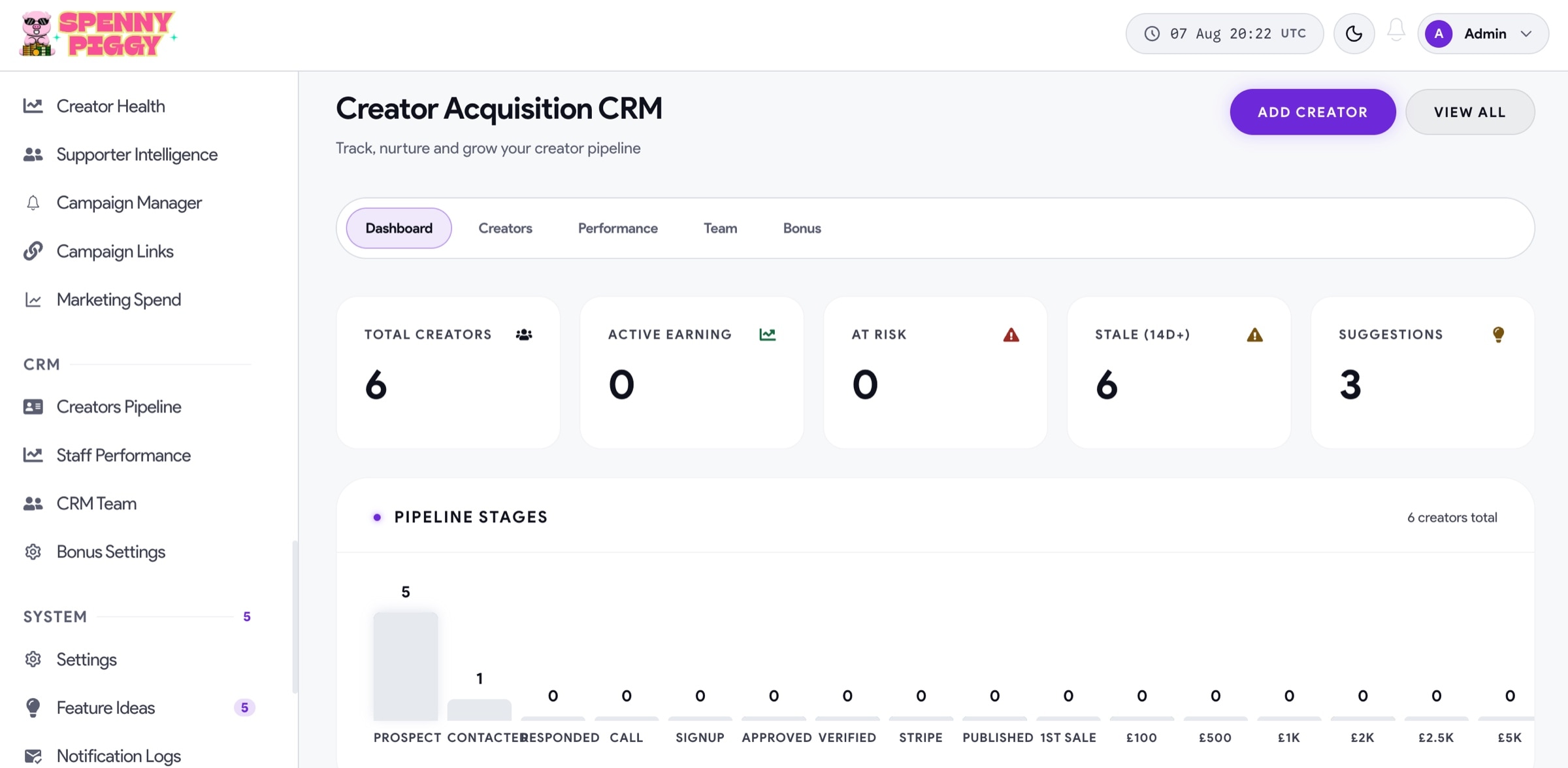Click Bonus Settings gear icon
The image size is (1568, 768).
pos(33,552)
